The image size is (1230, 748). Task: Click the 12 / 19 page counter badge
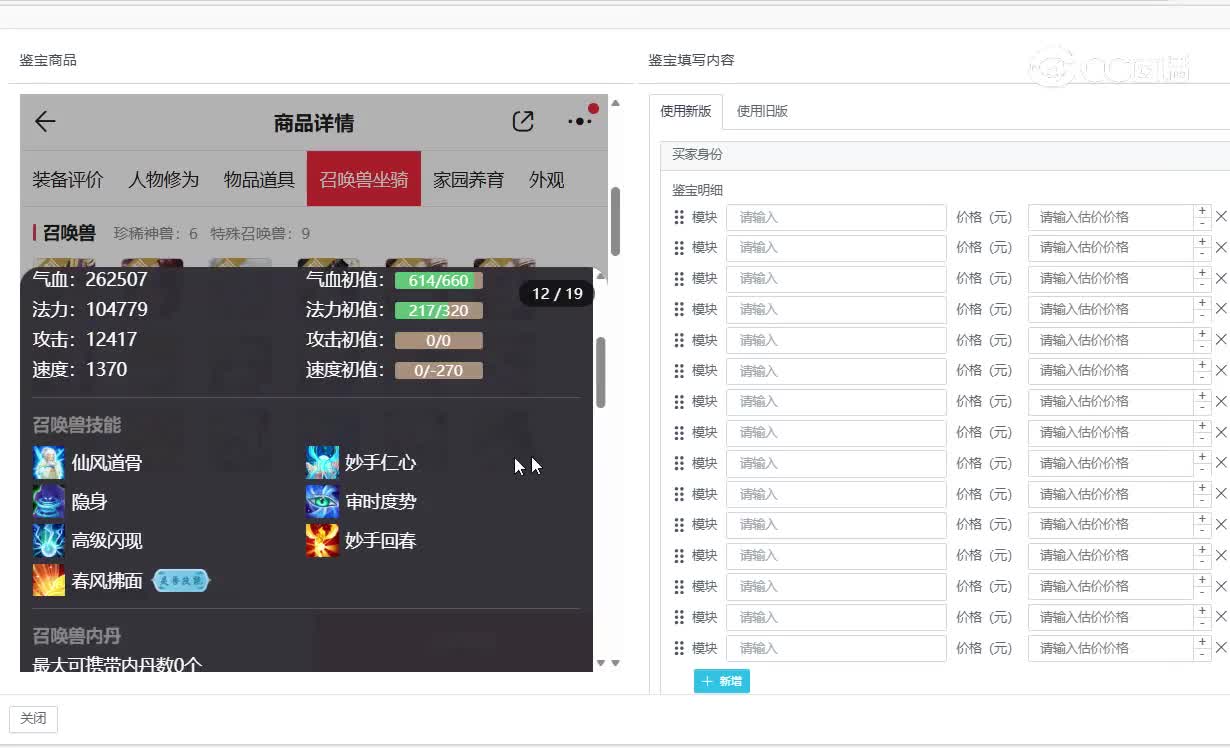point(557,294)
